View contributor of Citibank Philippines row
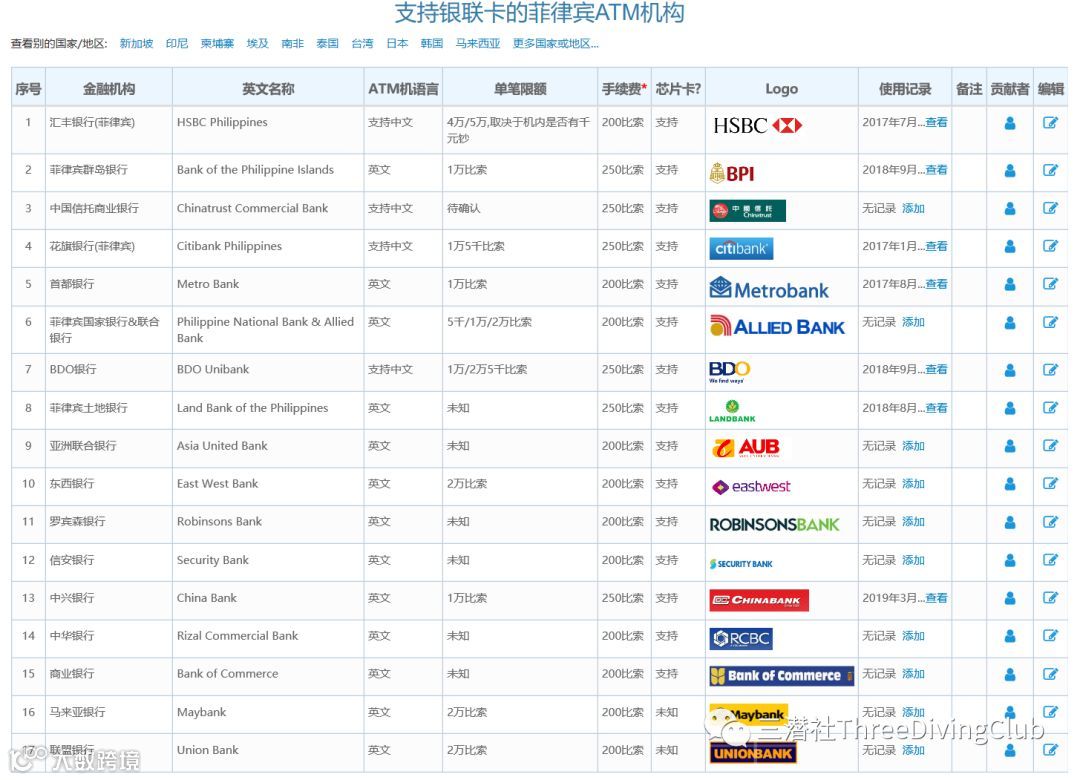Viewport: 1080px width, 780px height. click(x=1010, y=246)
